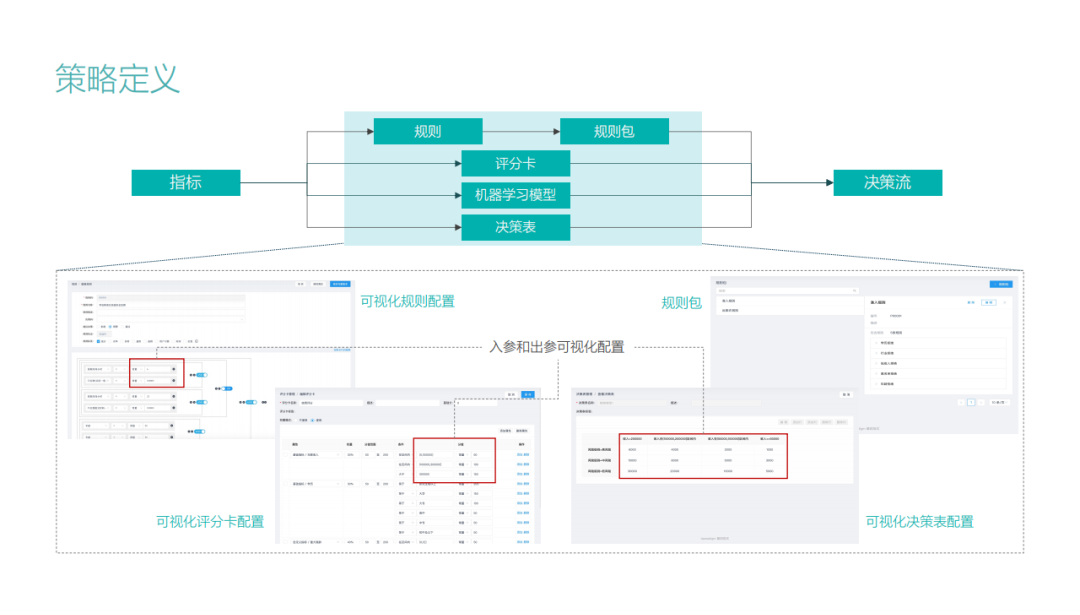The width and height of the screenshot is (1080, 615).
Task: Select page 1 in rule package pagination
Action: pos(971,402)
